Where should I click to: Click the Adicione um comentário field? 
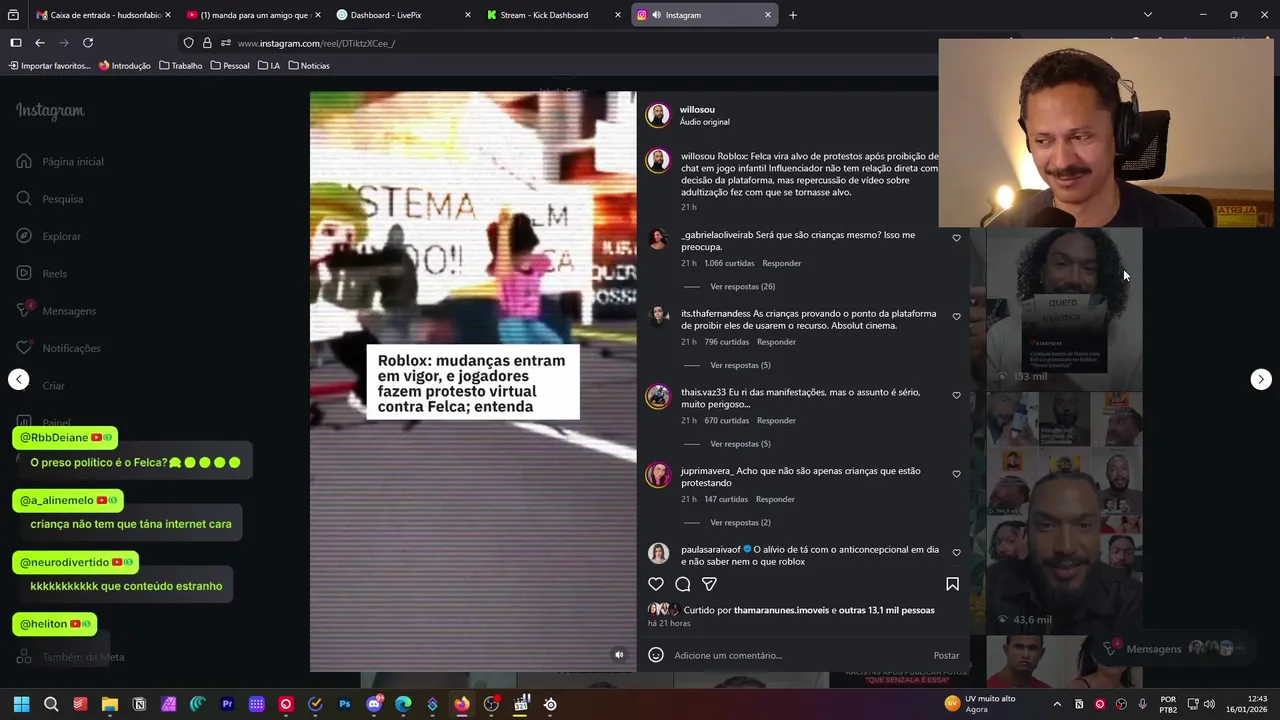click(x=800, y=656)
